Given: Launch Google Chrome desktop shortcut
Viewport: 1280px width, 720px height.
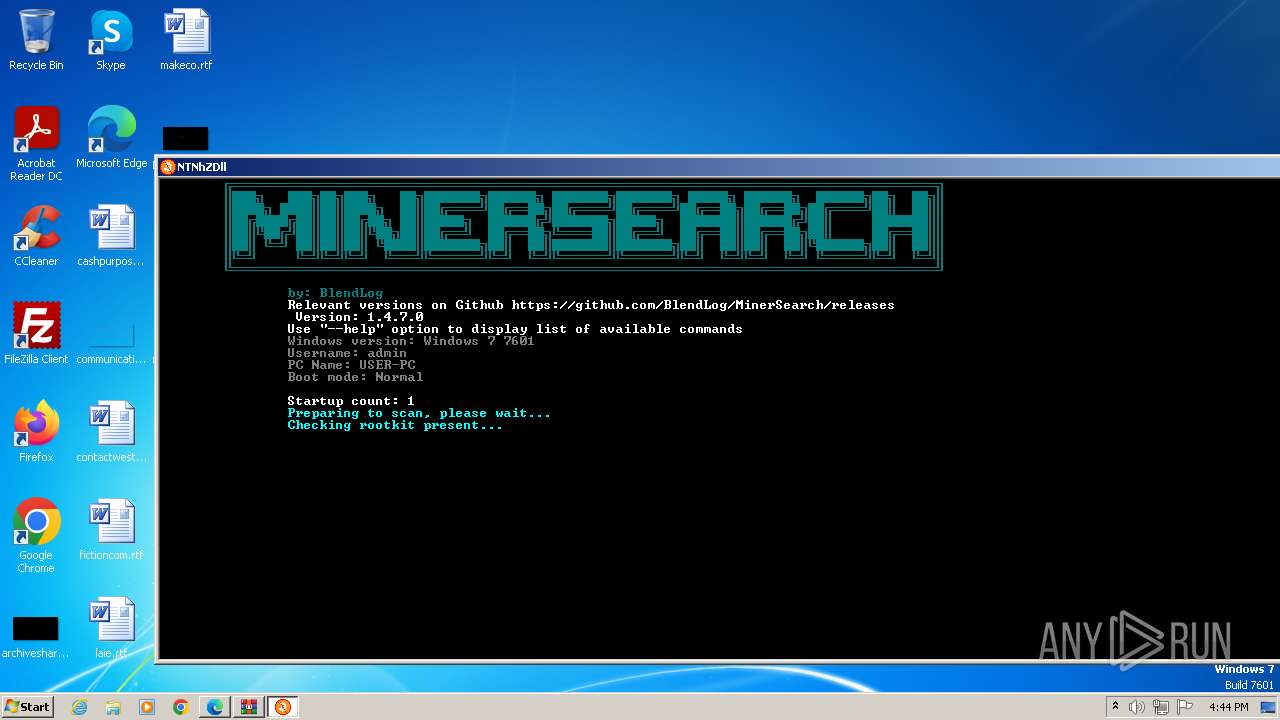Looking at the screenshot, I should (x=36, y=536).
